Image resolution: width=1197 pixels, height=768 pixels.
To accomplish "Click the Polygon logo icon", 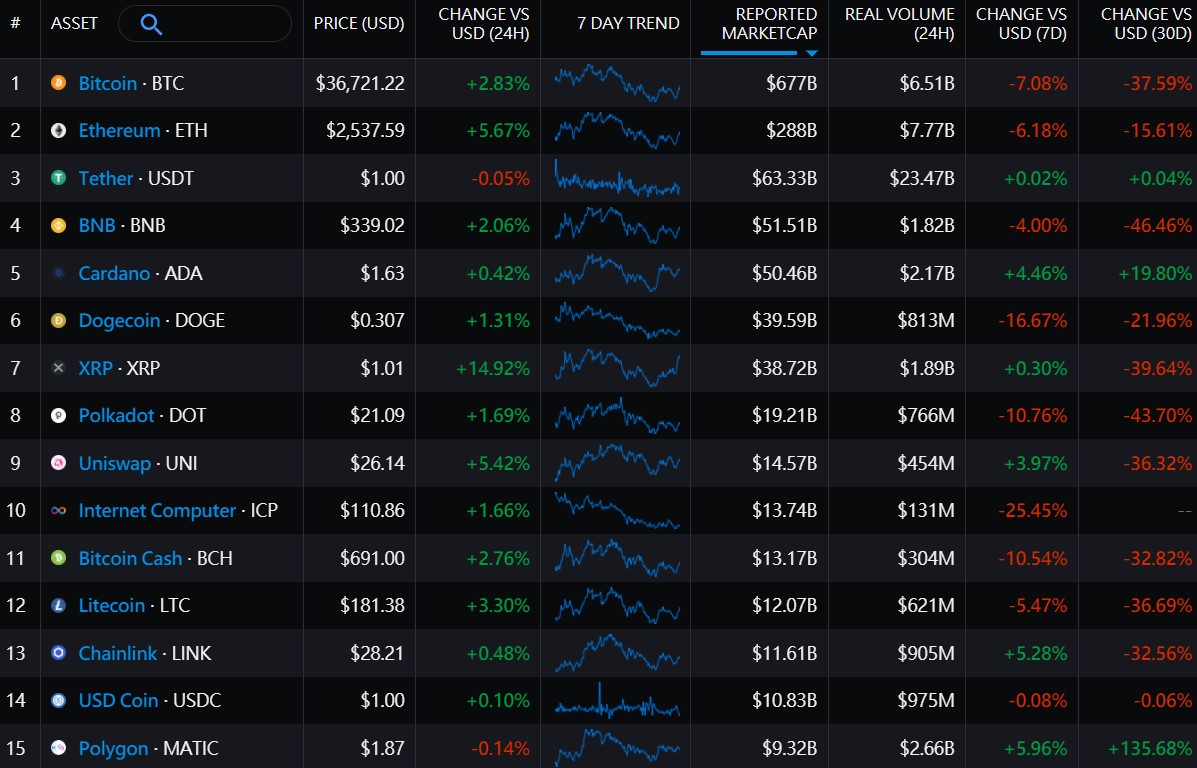I will point(58,748).
